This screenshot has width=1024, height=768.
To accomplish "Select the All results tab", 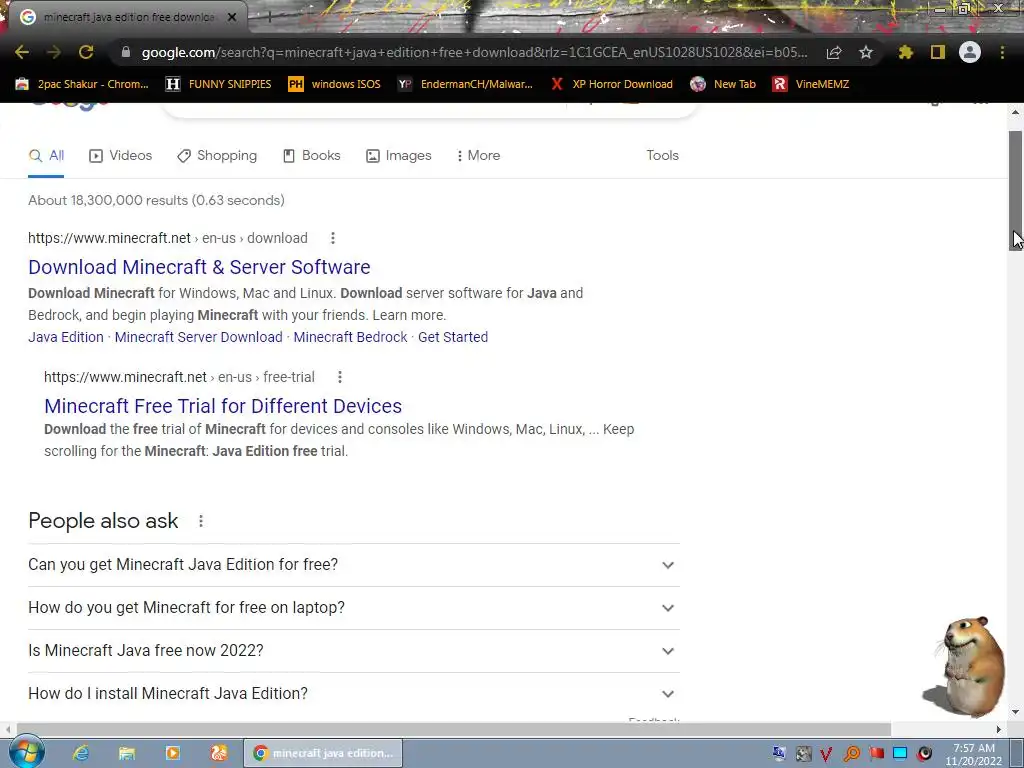I will pos(46,155).
